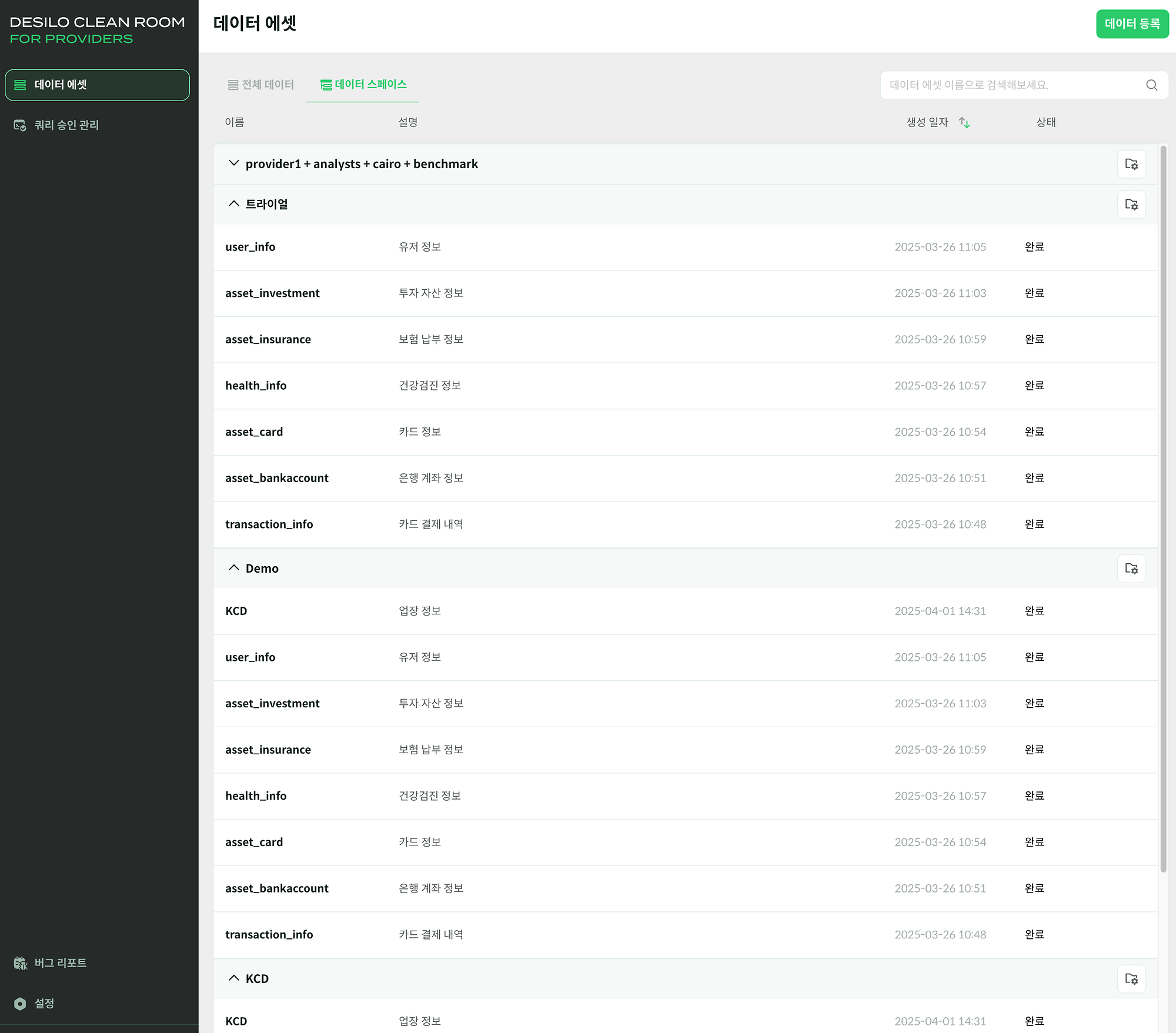Select the 데이터 스페이스 tab
Viewport: 1176px width, 1033px height.
click(363, 85)
